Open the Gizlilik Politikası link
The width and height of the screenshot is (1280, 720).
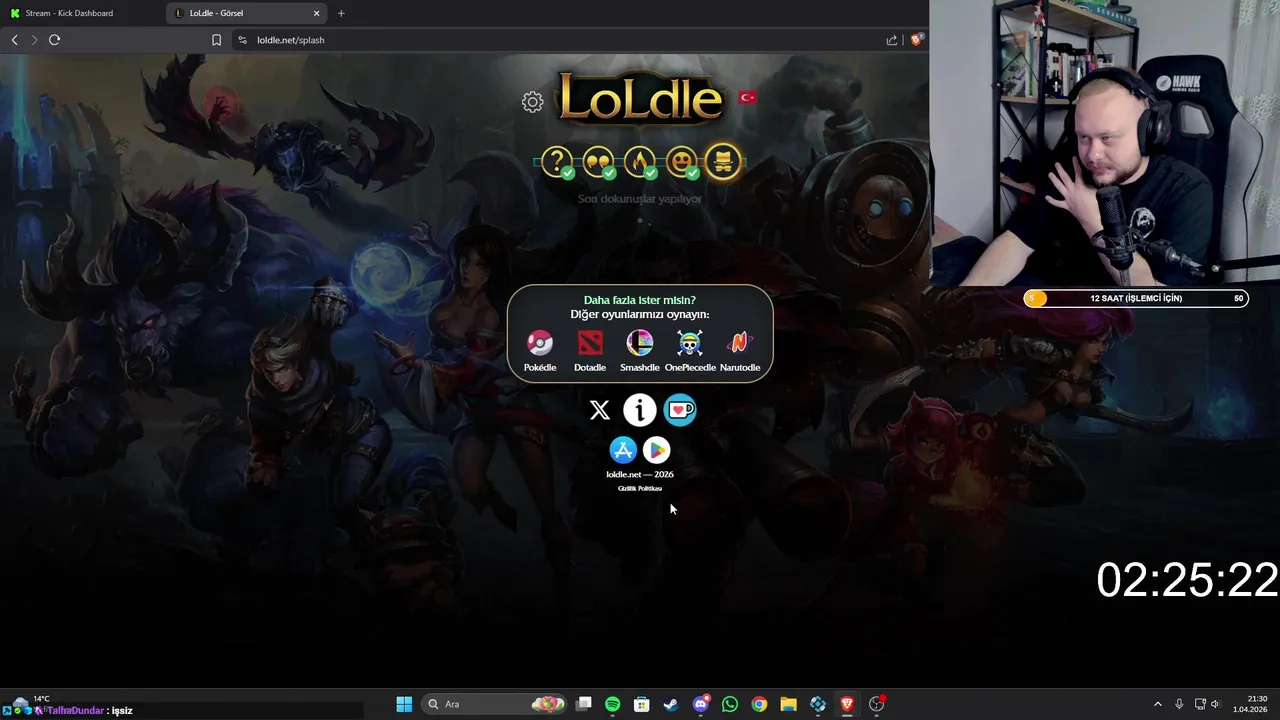click(x=640, y=488)
